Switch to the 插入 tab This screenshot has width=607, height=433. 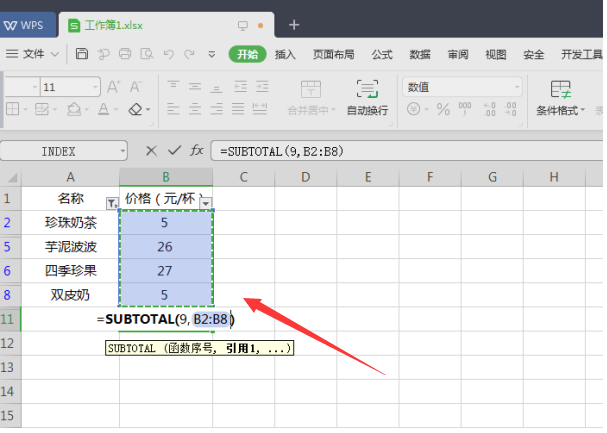click(x=285, y=55)
